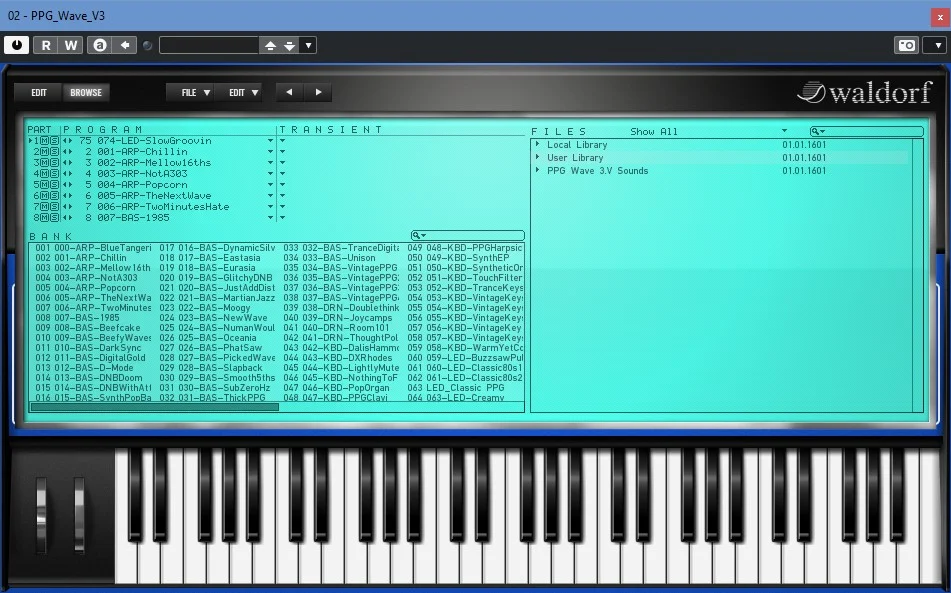Switch to the EDIT page tab
This screenshot has height=593, width=951.
pos(39,93)
